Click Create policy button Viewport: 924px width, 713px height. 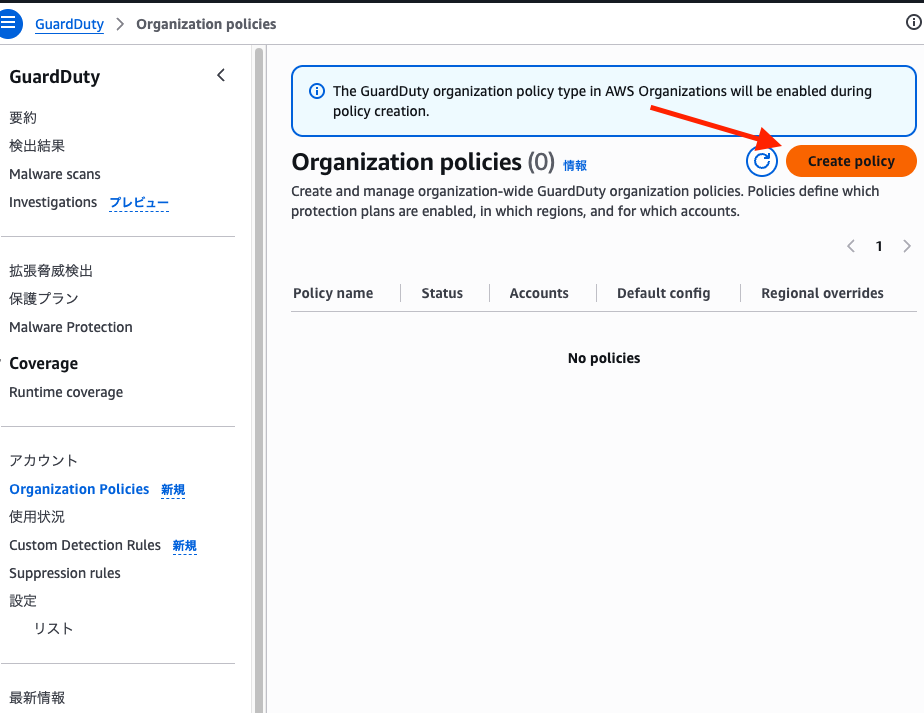click(851, 161)
